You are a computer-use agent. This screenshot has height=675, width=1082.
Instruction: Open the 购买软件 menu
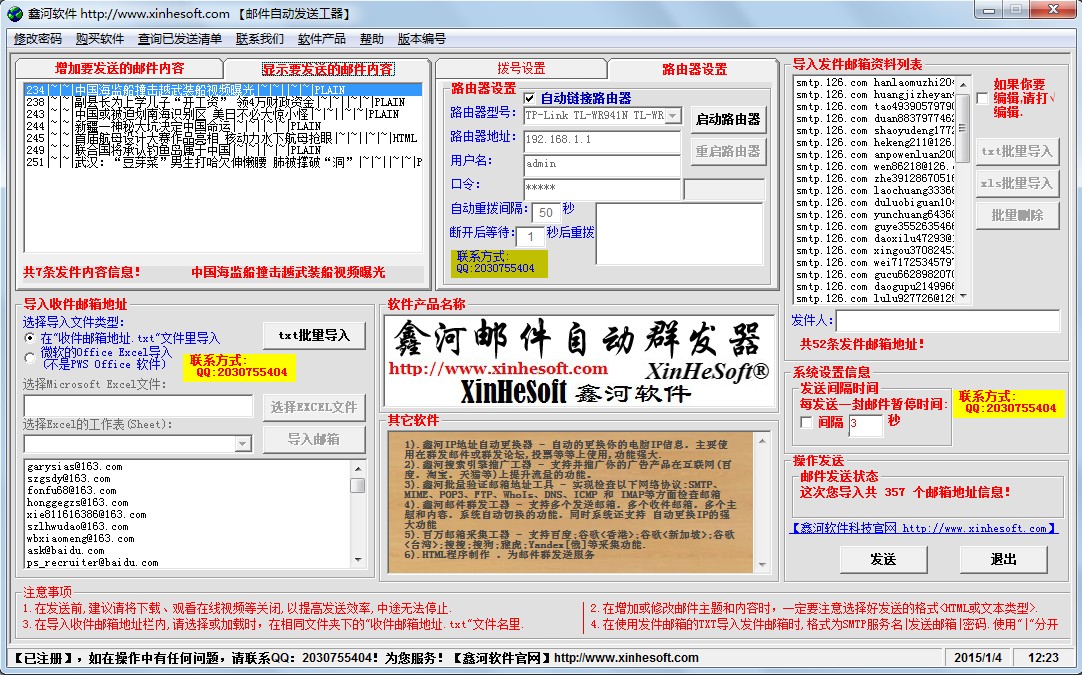click(x=100, y=39)
